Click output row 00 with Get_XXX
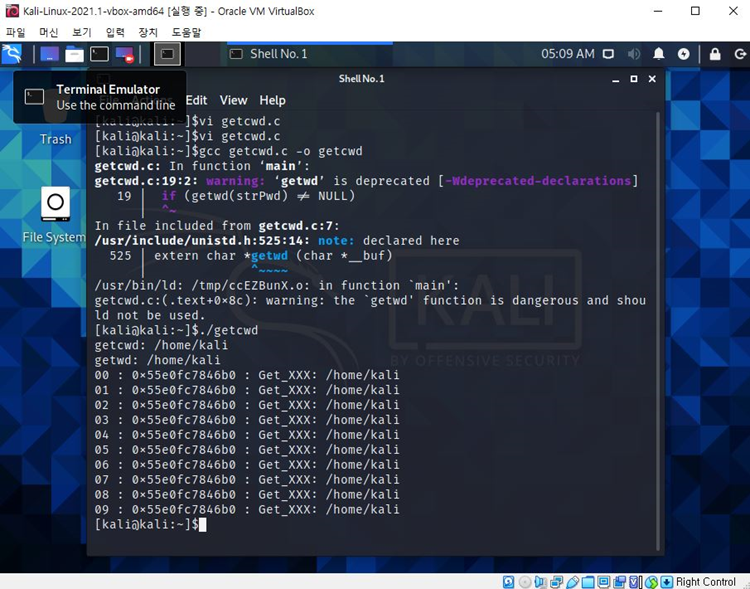Screen dimensions: 750x589 (247, 375)
